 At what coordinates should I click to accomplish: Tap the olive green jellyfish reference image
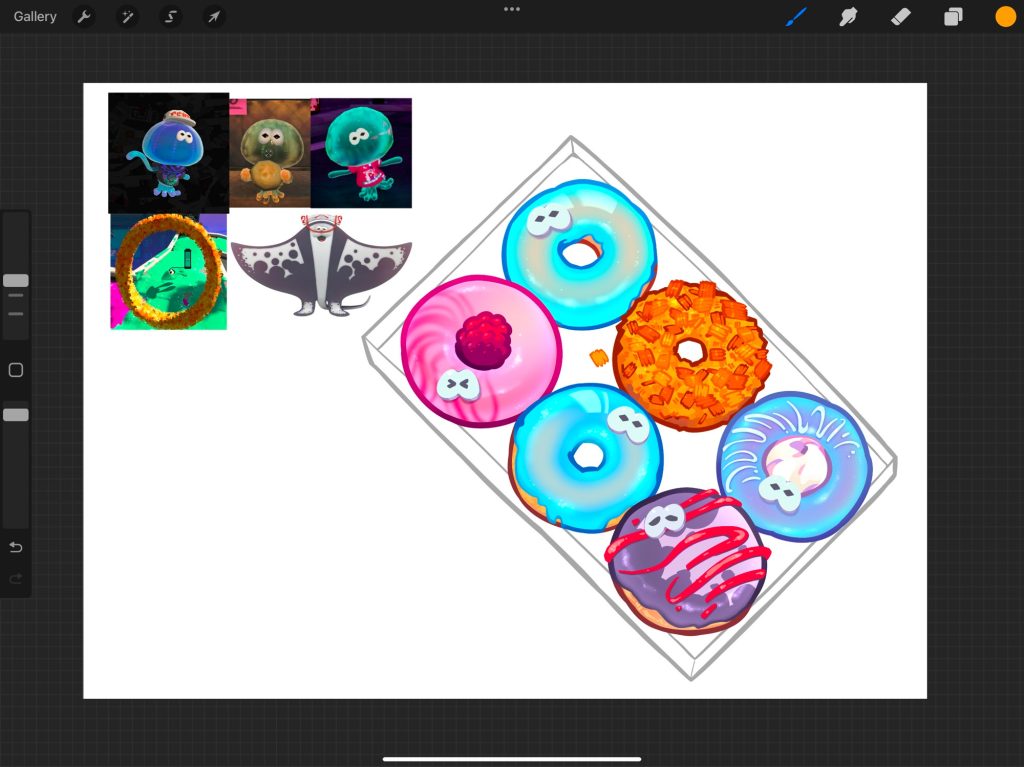(270, 154)
